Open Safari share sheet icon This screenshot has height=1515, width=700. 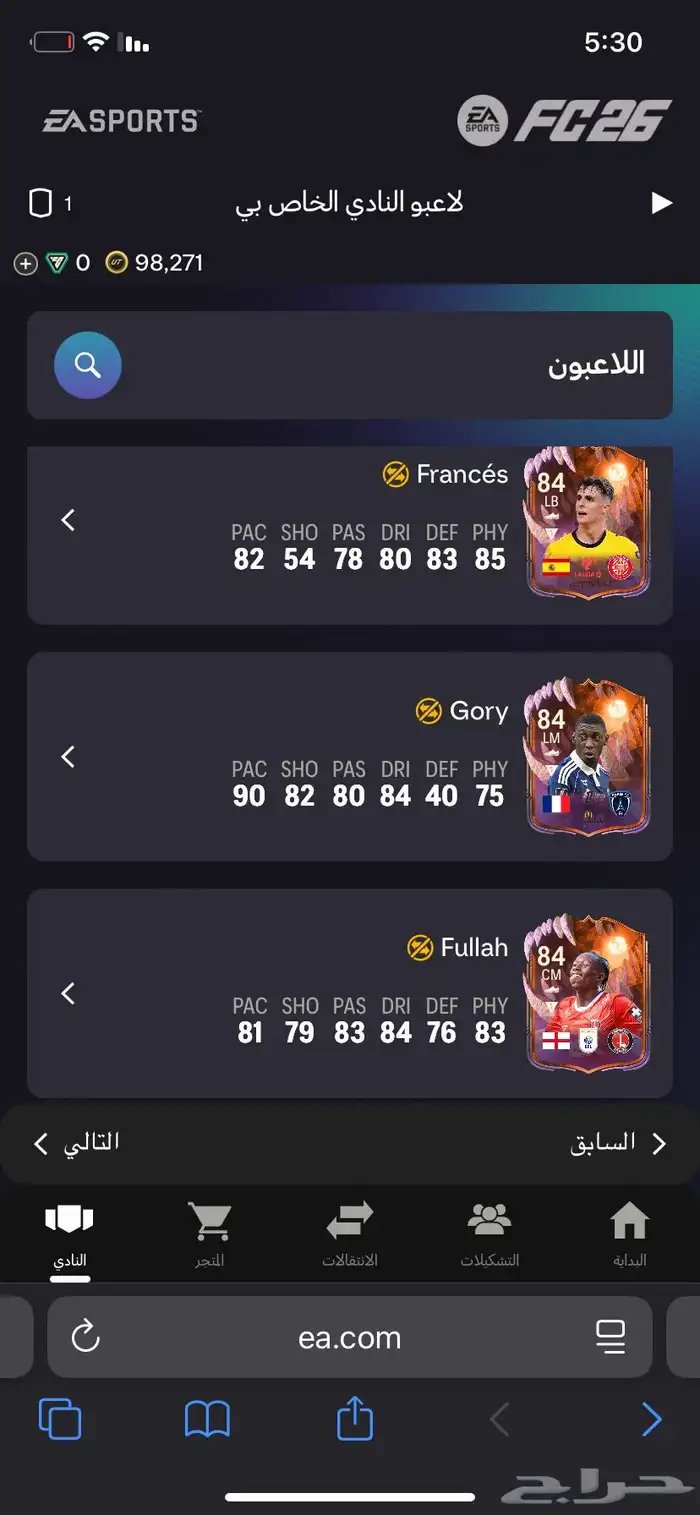(x=355, y=1418)
